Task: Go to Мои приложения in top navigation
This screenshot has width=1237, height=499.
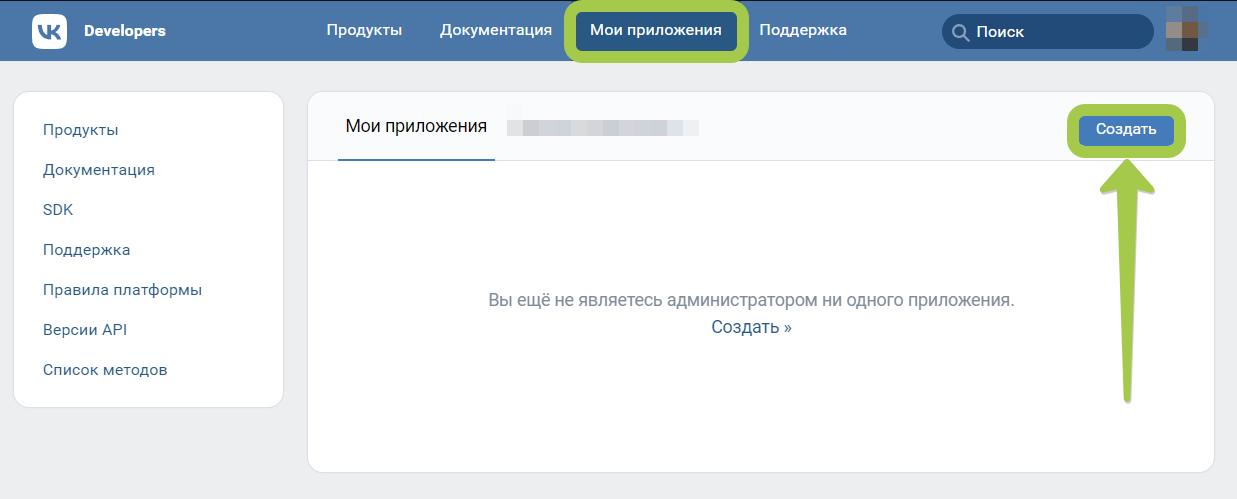Action: 656,31
